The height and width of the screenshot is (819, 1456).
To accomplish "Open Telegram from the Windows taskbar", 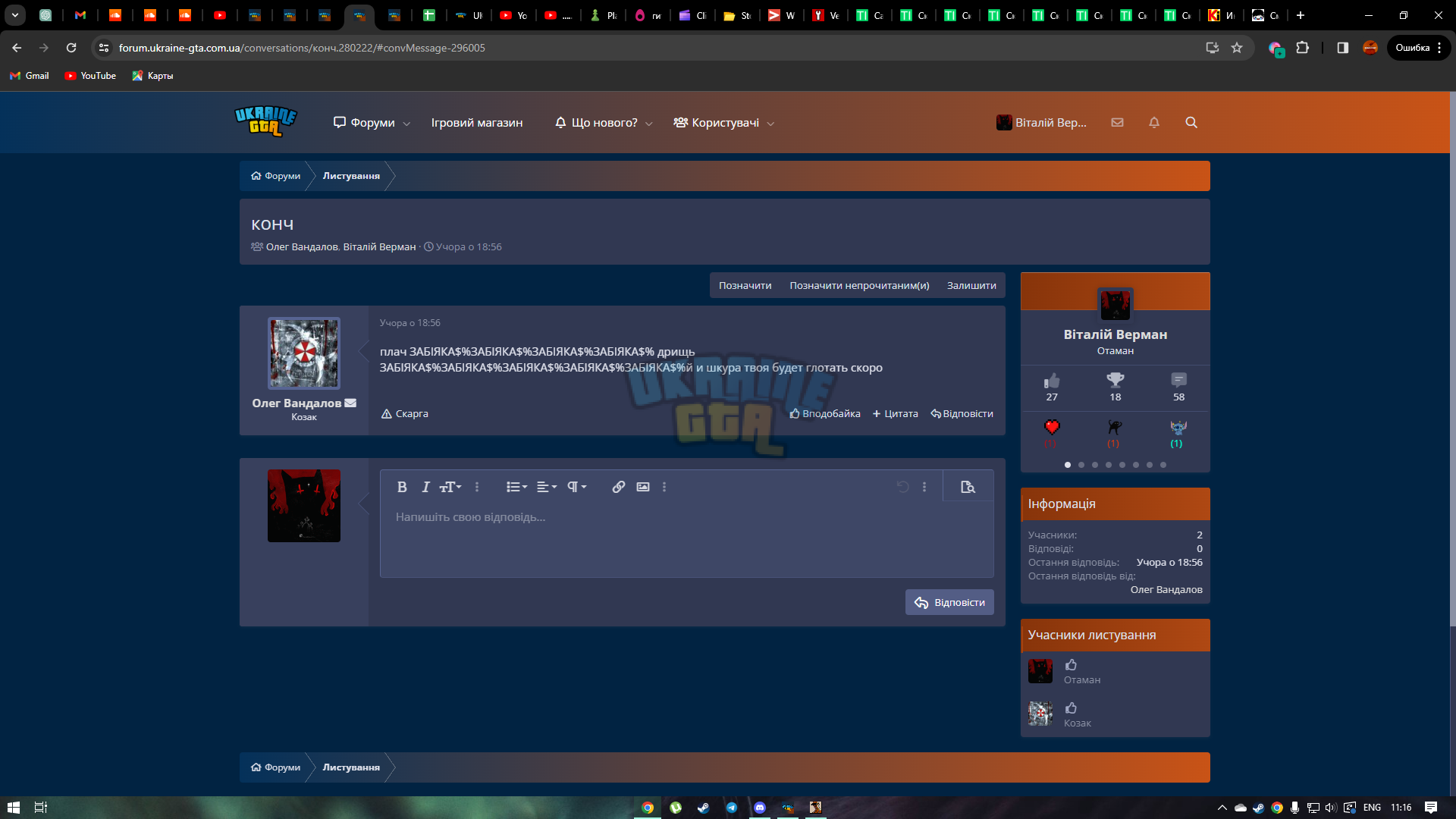I will 732,808.
